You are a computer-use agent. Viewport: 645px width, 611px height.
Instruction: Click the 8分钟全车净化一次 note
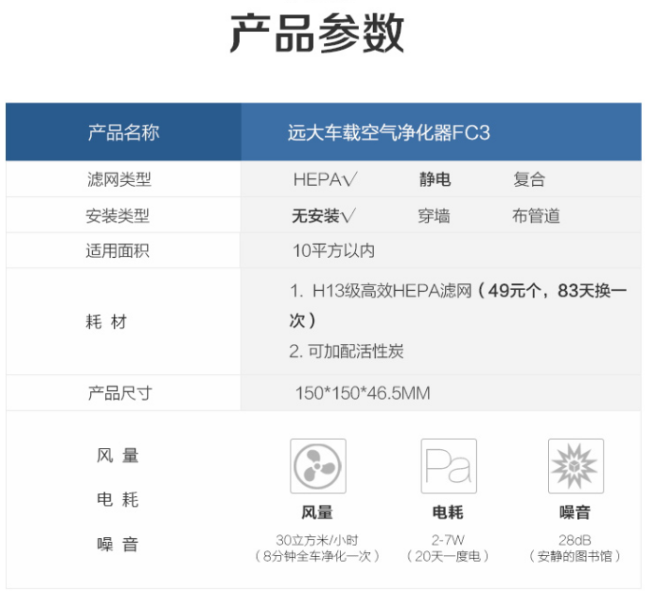tap(317, 556)
